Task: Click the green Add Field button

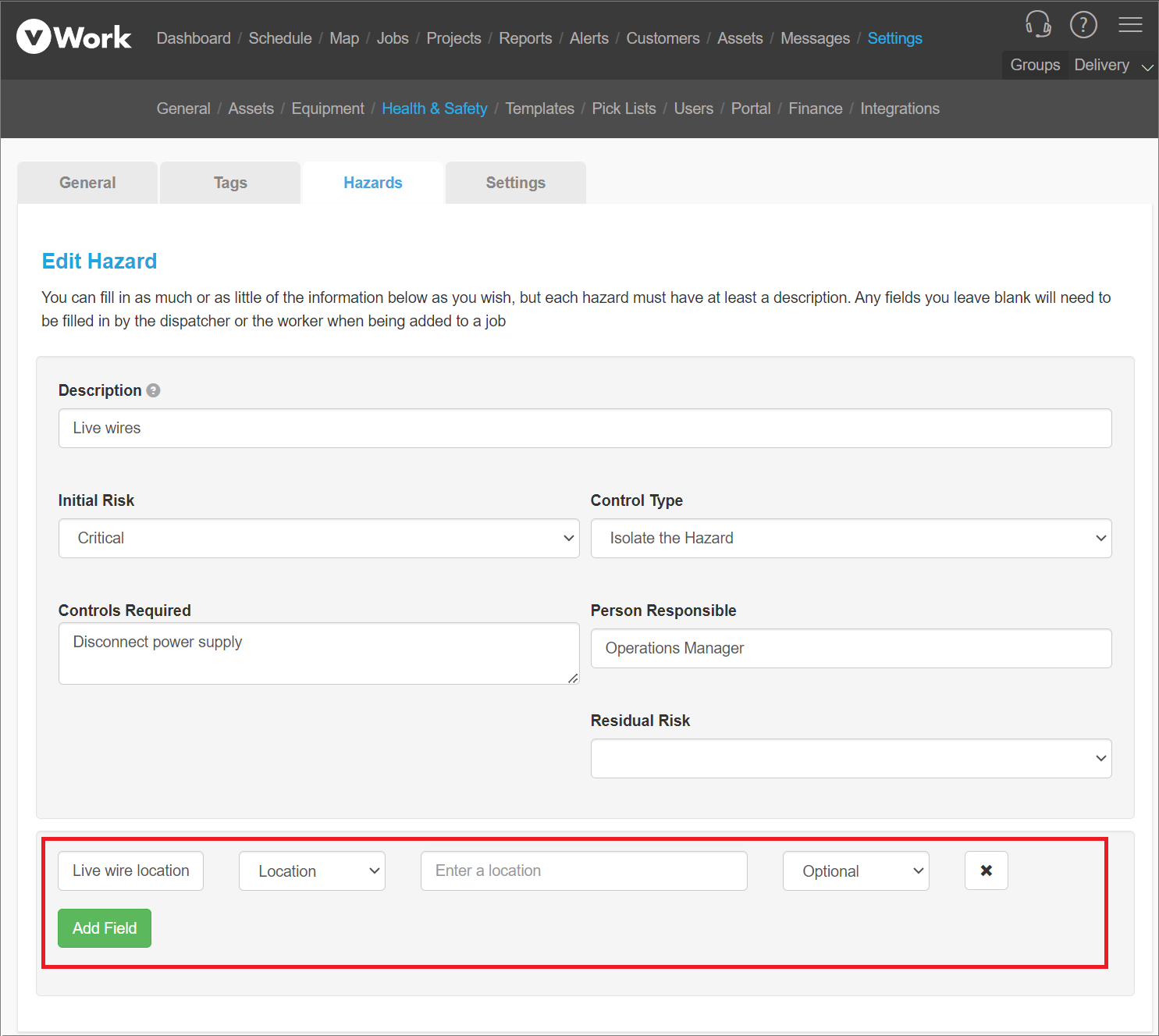Action: tap(105, 928)
